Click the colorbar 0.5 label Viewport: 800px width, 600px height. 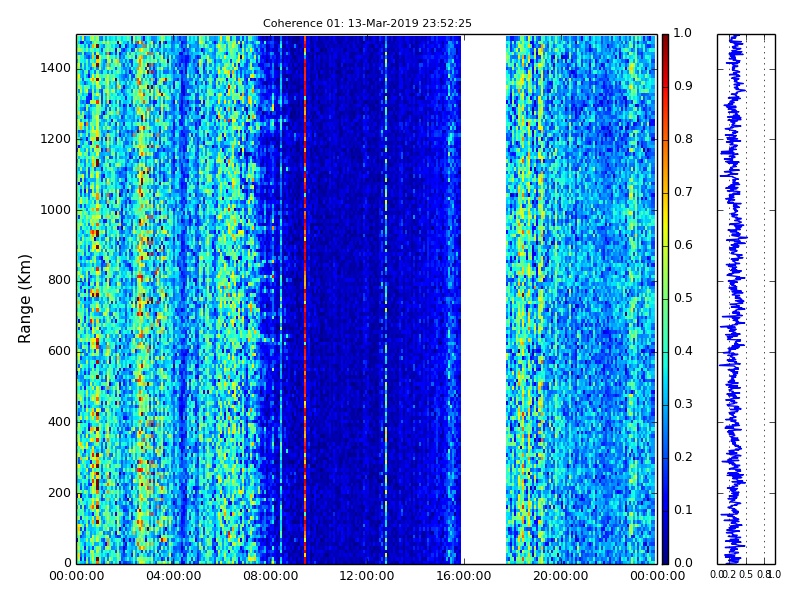[x=683, y=298]
